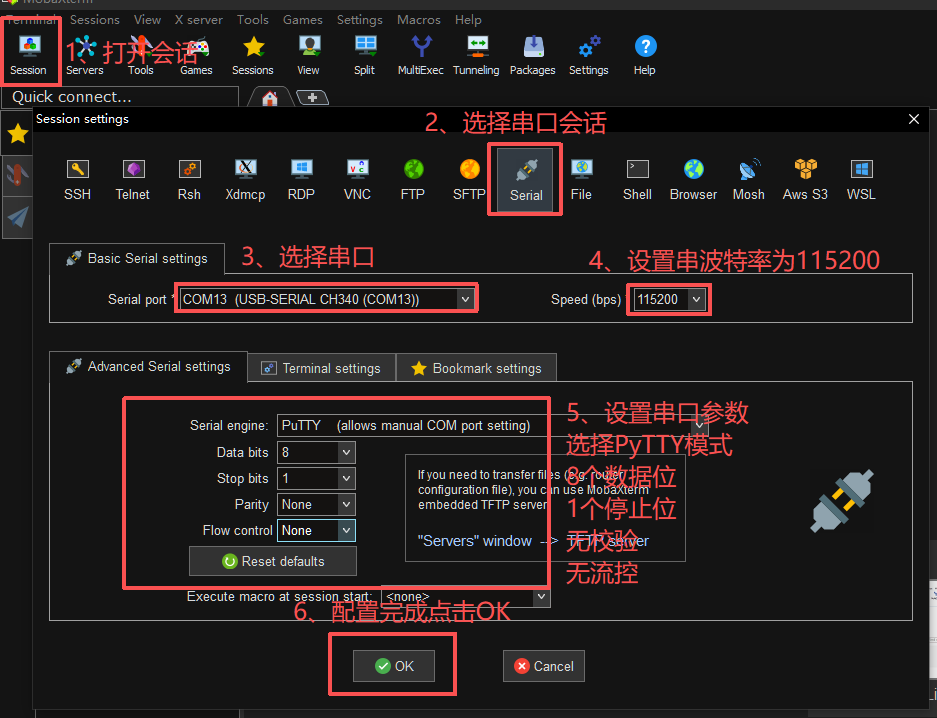This screenshot has height=718, width=937.
Task: Expand the Speed (bps) dropdown
Action: pyautogui.click(x=696, y=299)
